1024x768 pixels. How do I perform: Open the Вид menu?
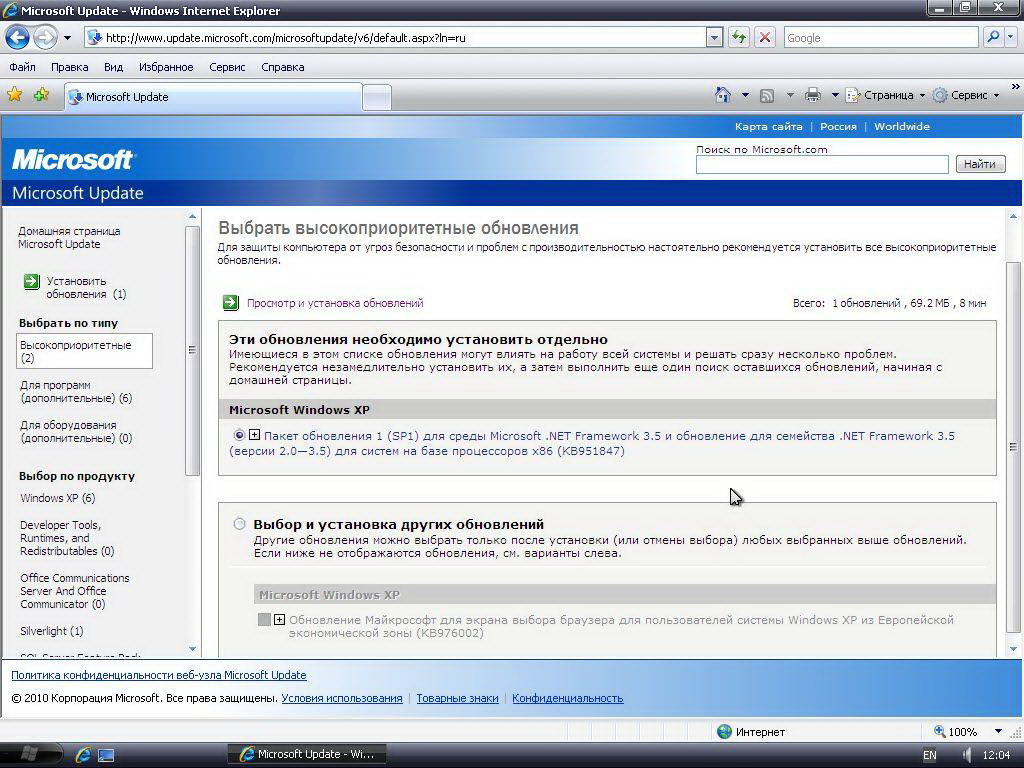113,67
